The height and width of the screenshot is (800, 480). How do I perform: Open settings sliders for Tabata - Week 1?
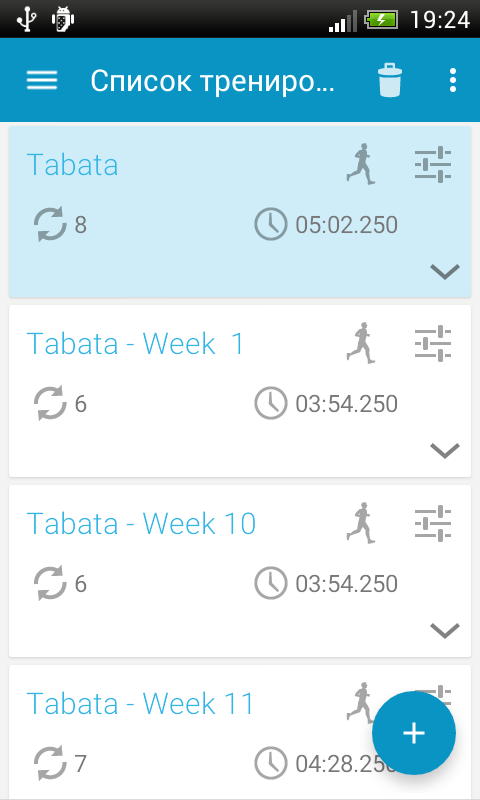[433, 343]
